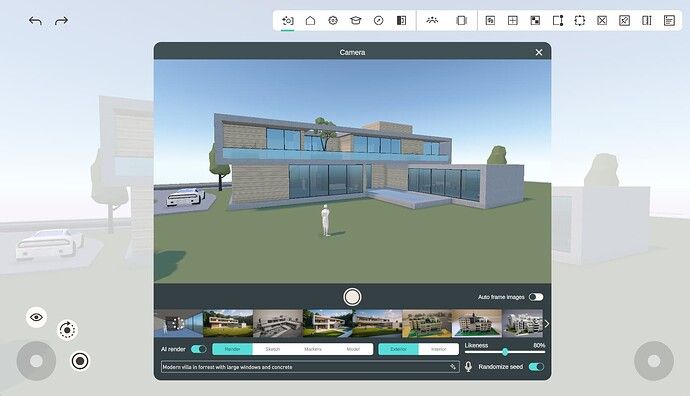Toggle the eye visibility button

(36, 317)
